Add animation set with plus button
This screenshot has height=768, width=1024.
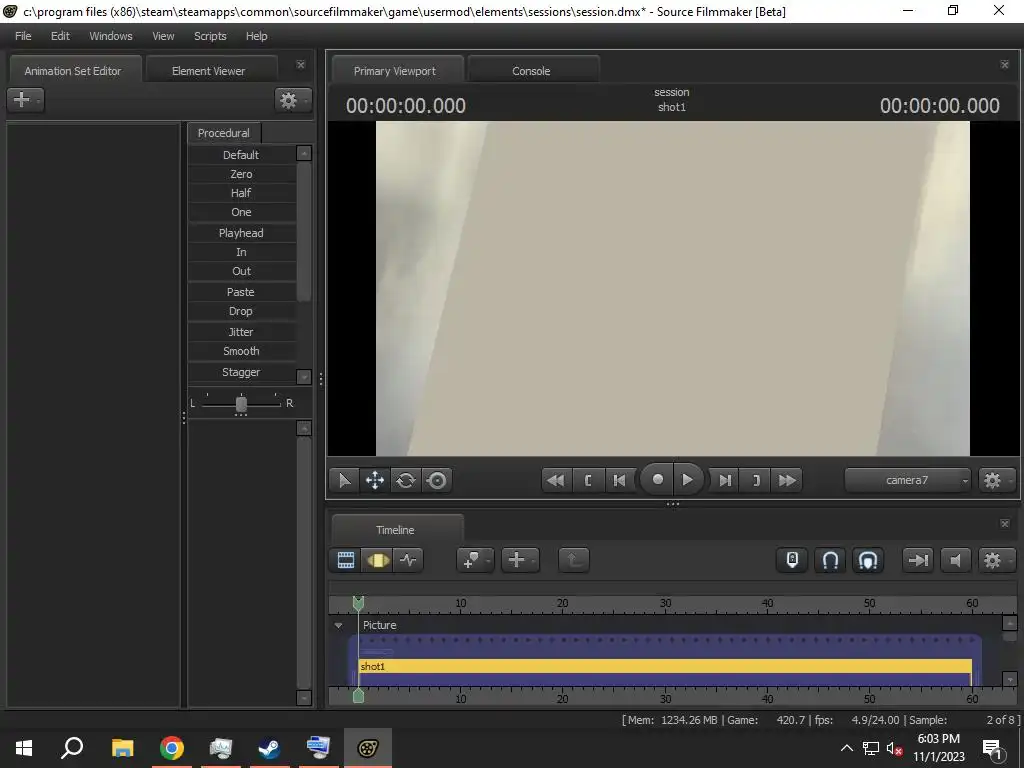pyautogui.click(x=25, y=100)
